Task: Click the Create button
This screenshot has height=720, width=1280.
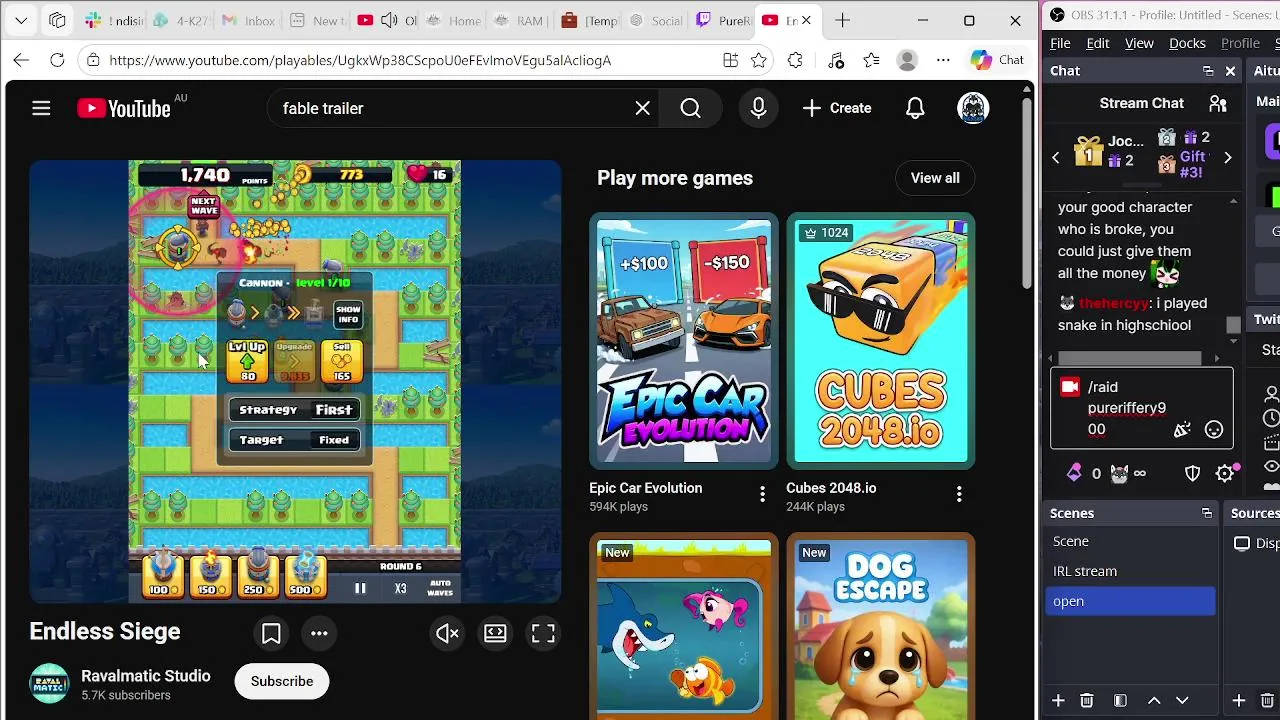Action: click(837, 108)
